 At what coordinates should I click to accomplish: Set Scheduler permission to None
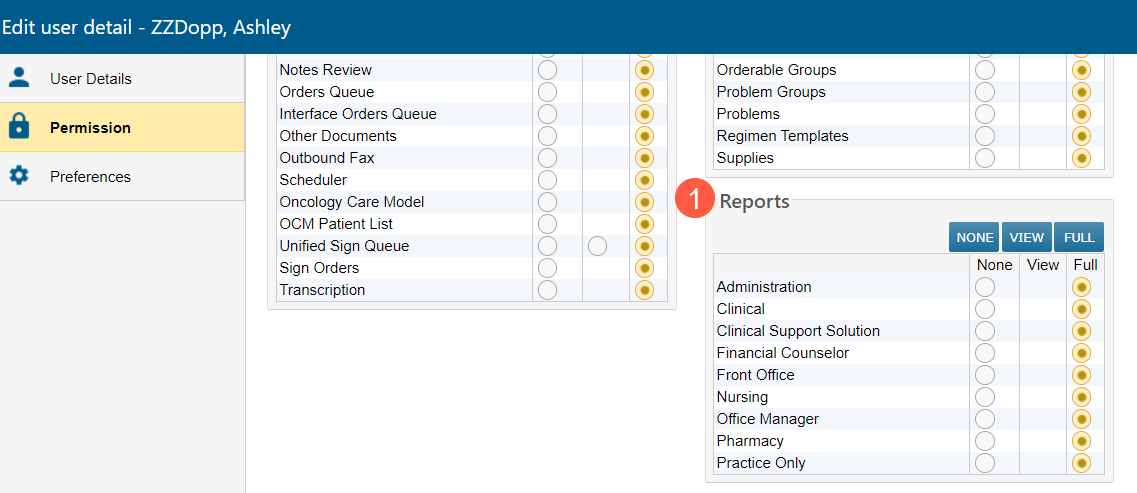tap(547, 180)
